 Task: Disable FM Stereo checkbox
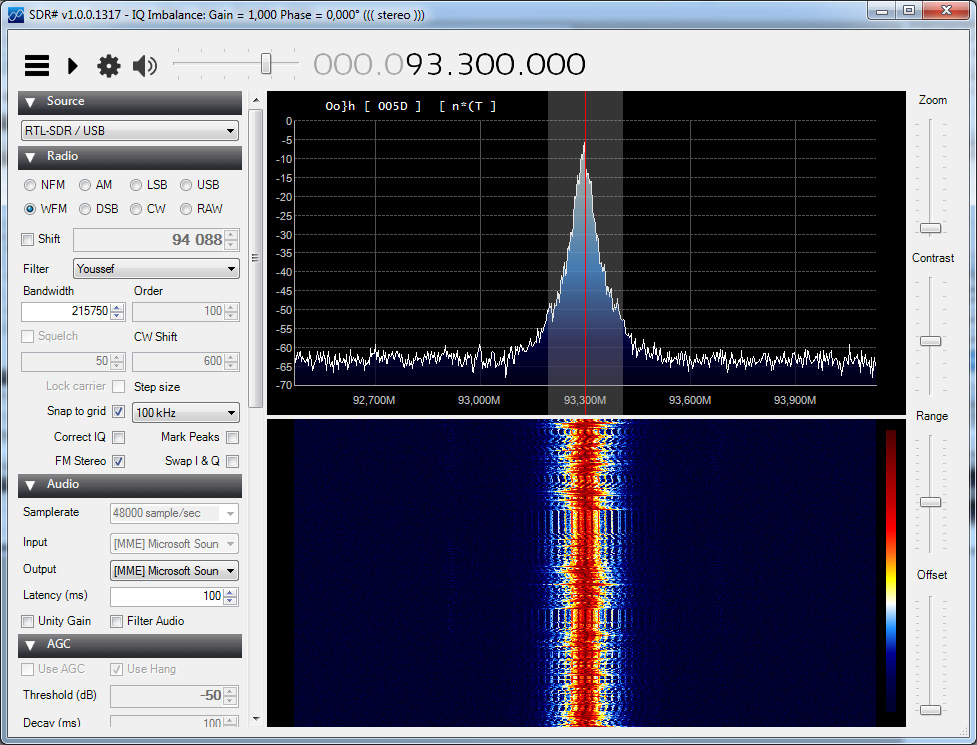pos(118,461)
